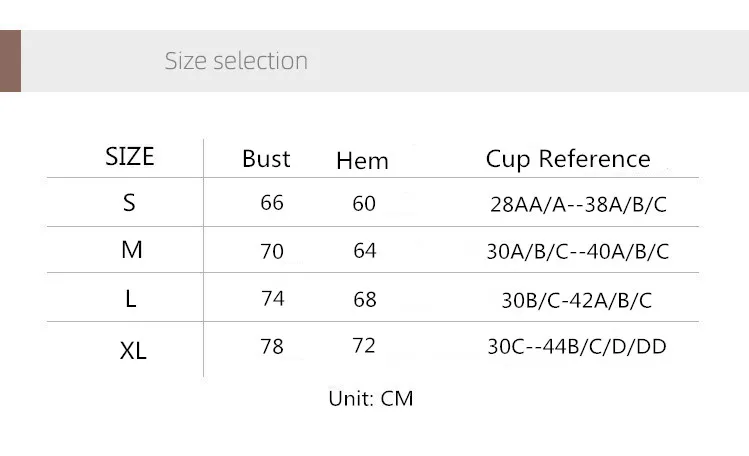749x456 pixels.
Task: Select bust value 78
Action: coord(272,346)
